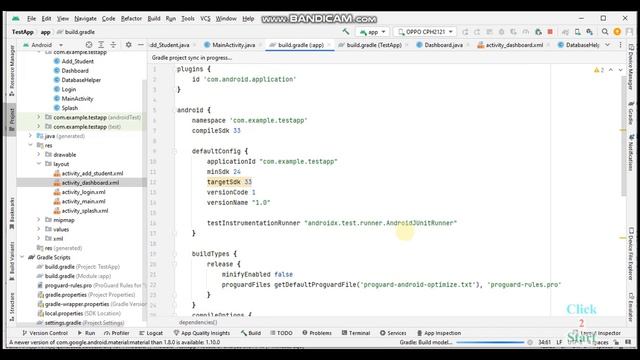Expand the values folder
Viewport: 640px width, 360px height.
[39, 229]
